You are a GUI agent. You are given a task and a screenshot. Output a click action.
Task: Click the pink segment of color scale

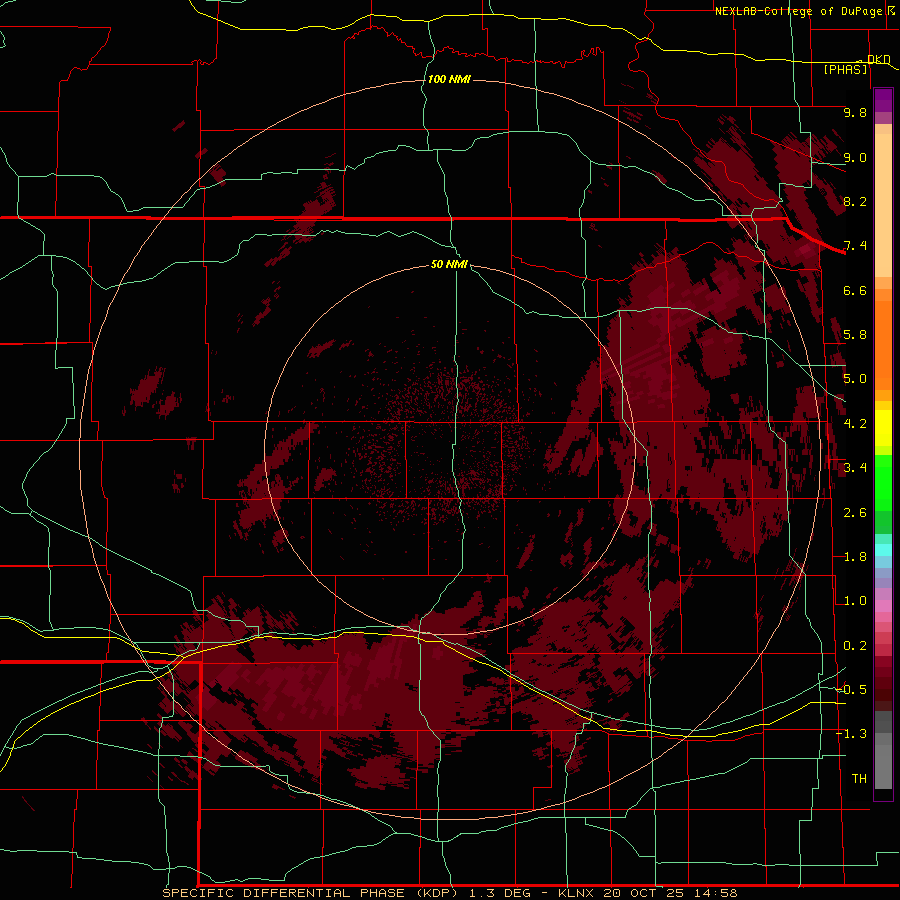pos(883,606)
